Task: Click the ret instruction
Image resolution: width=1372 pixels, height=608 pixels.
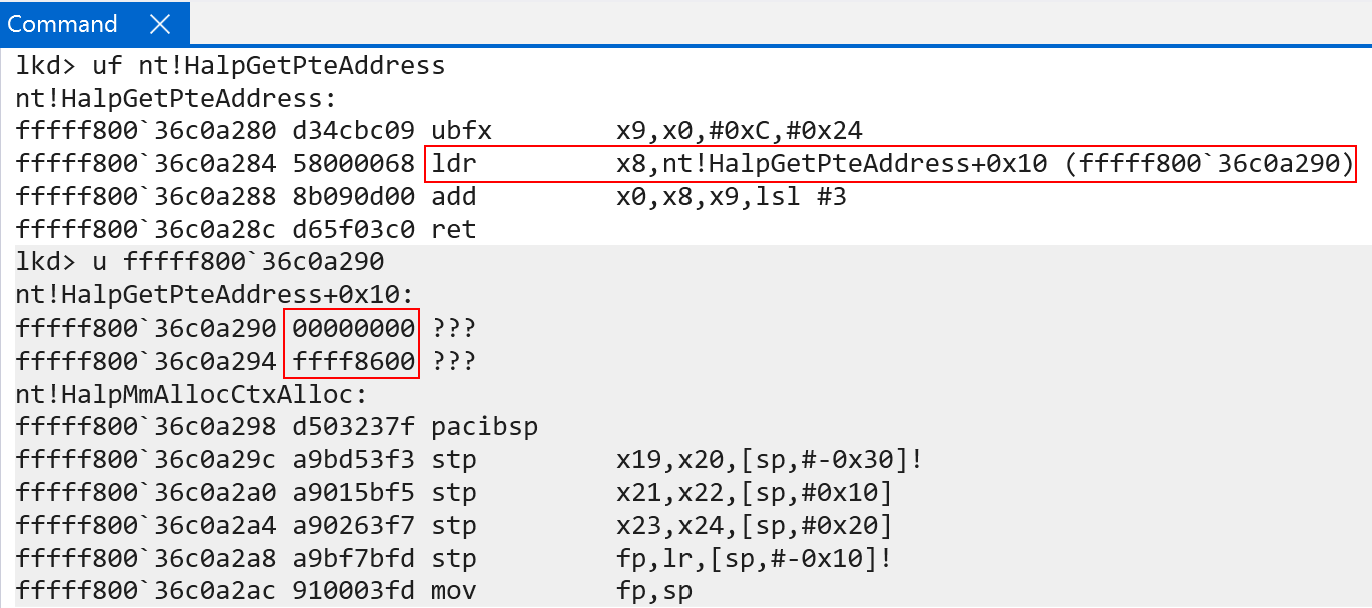Action: 454,230
